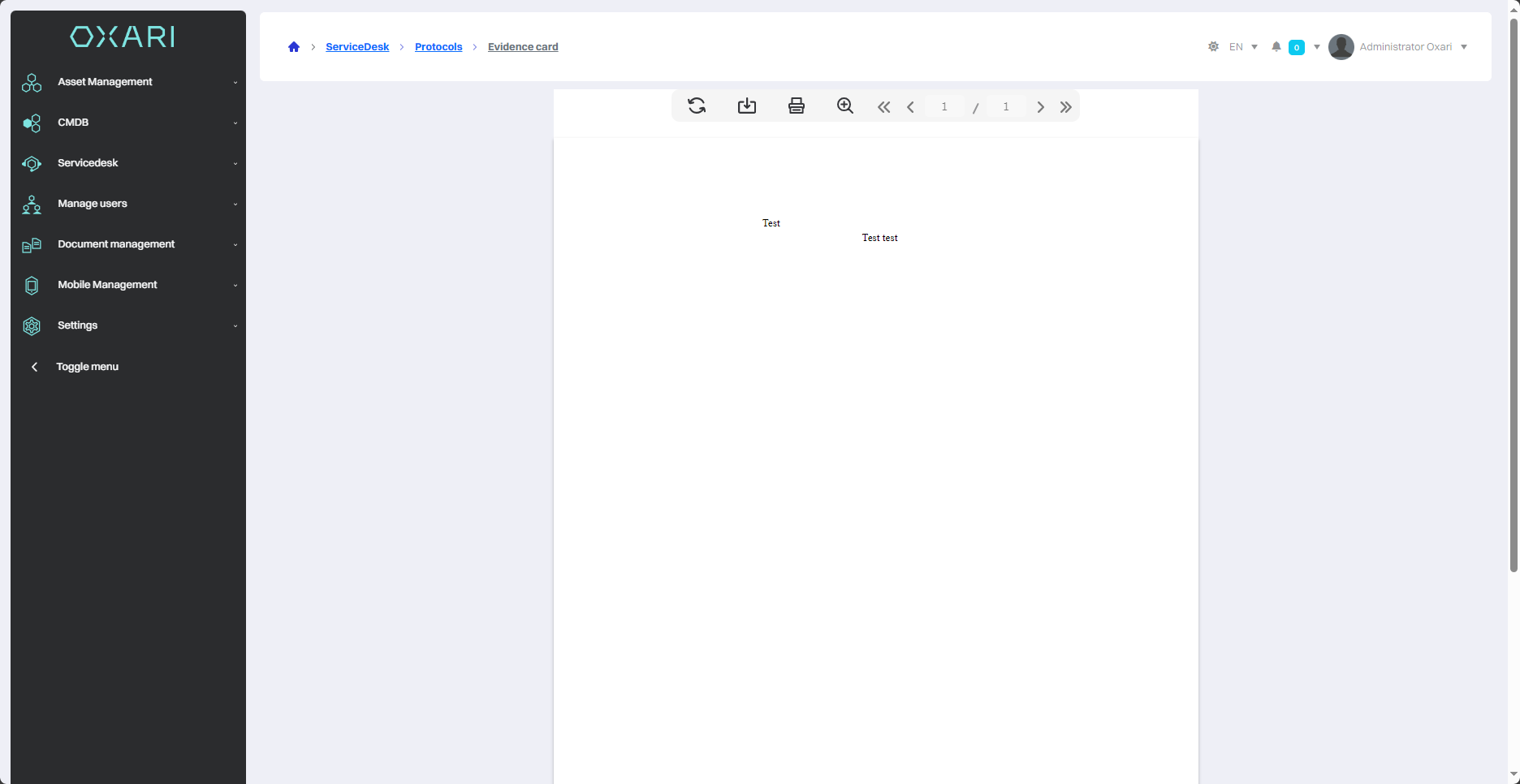Zoom in with the magnifier icon
Image resolution: width=1520 pixels, height=784 pixels.
click(x=844, y=106)
